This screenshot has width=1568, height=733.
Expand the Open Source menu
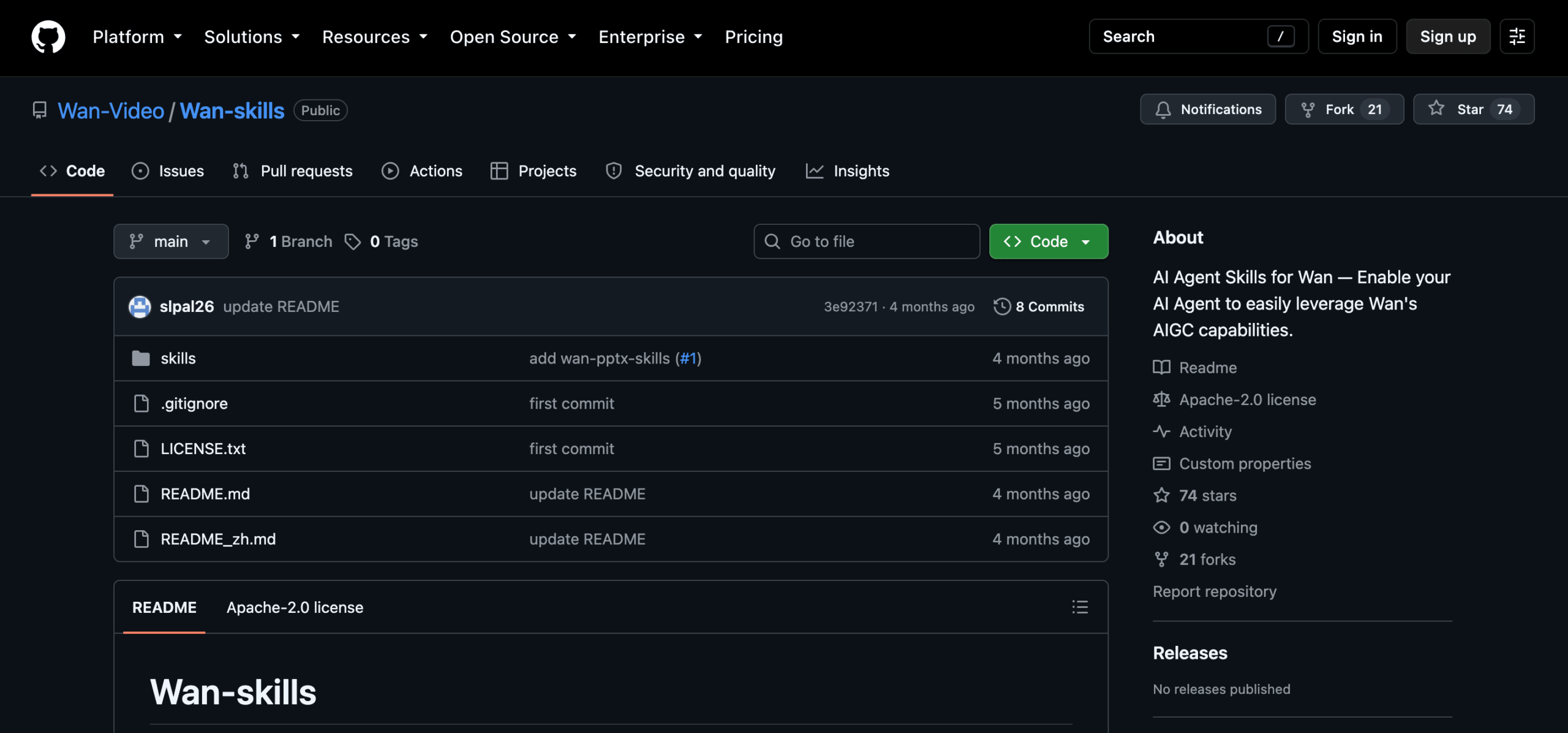[x=513, y=37]
